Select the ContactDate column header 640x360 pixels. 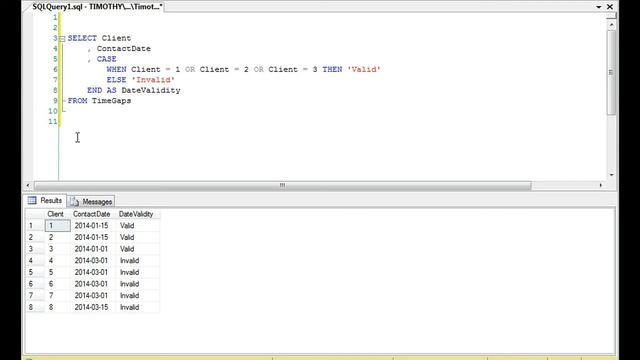(x=91, y=214)
